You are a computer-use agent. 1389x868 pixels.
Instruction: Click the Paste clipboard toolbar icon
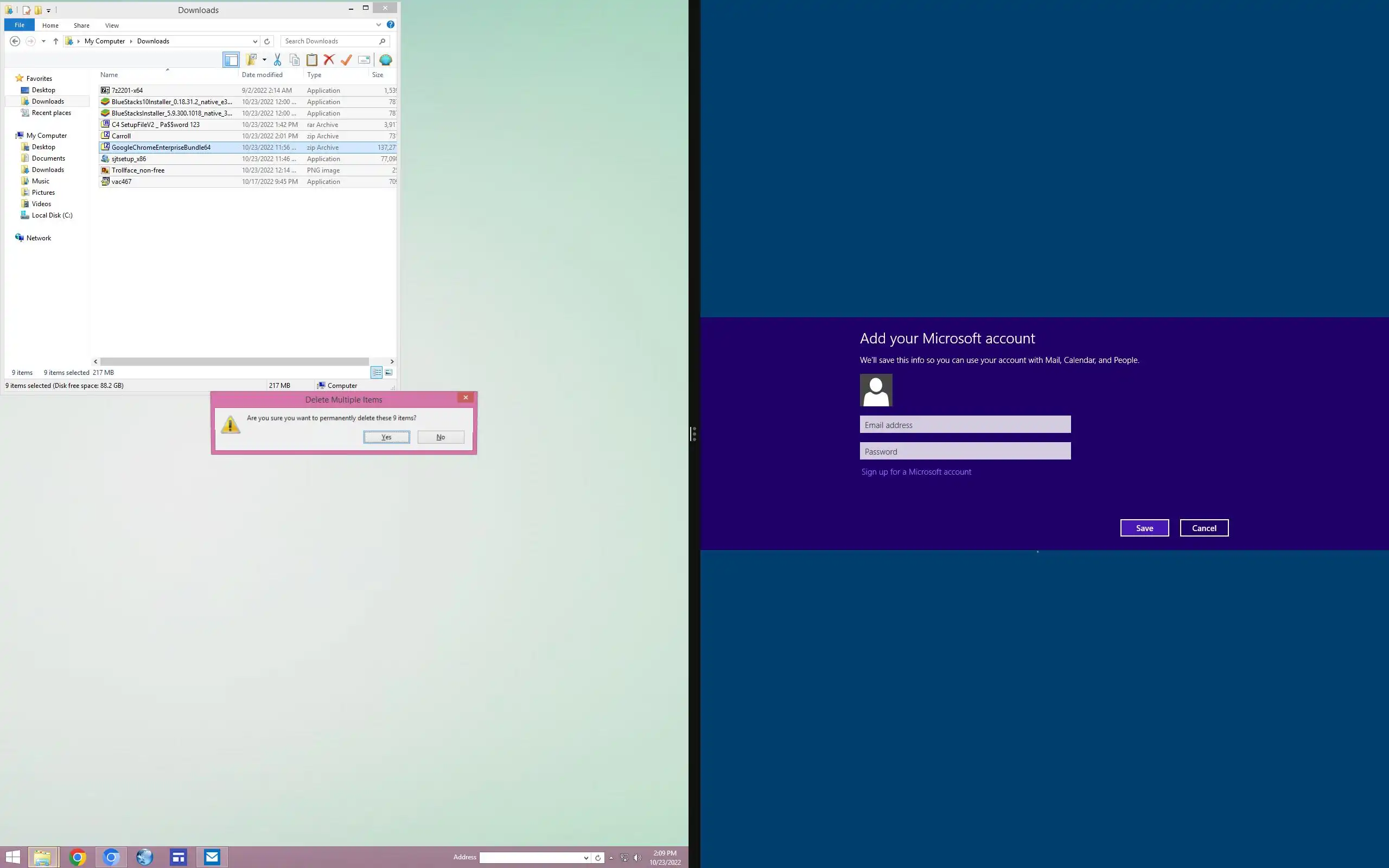pos(311,60)
